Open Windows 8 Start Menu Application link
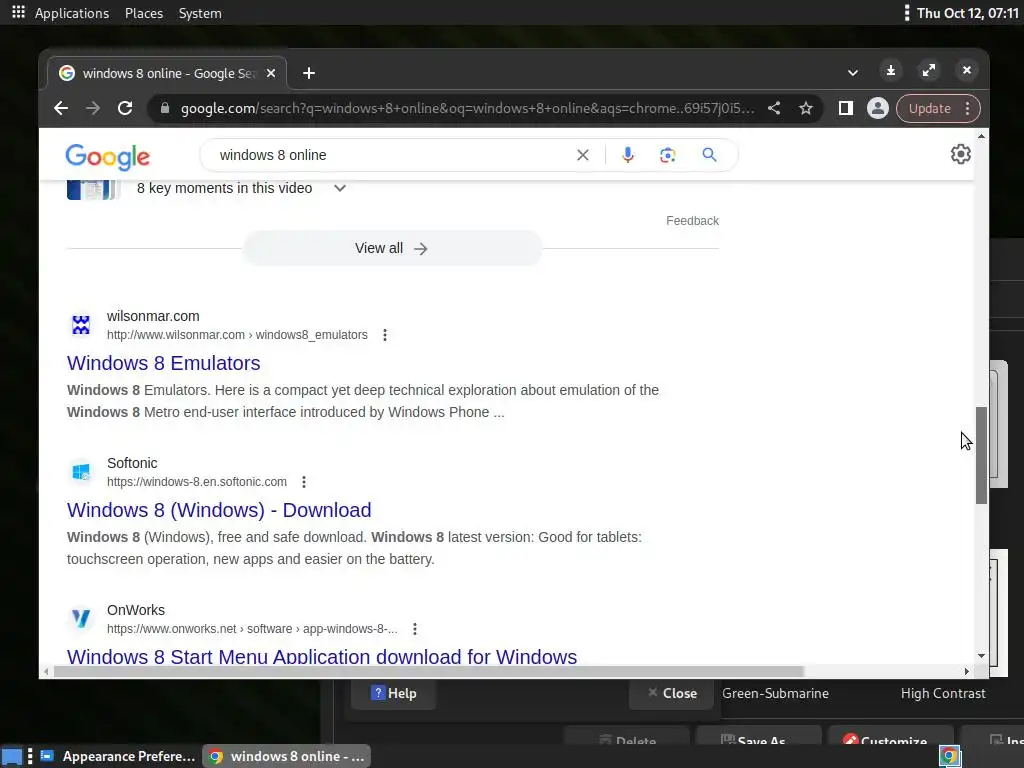Screen dimensions: 1024x768 (322, 656)
